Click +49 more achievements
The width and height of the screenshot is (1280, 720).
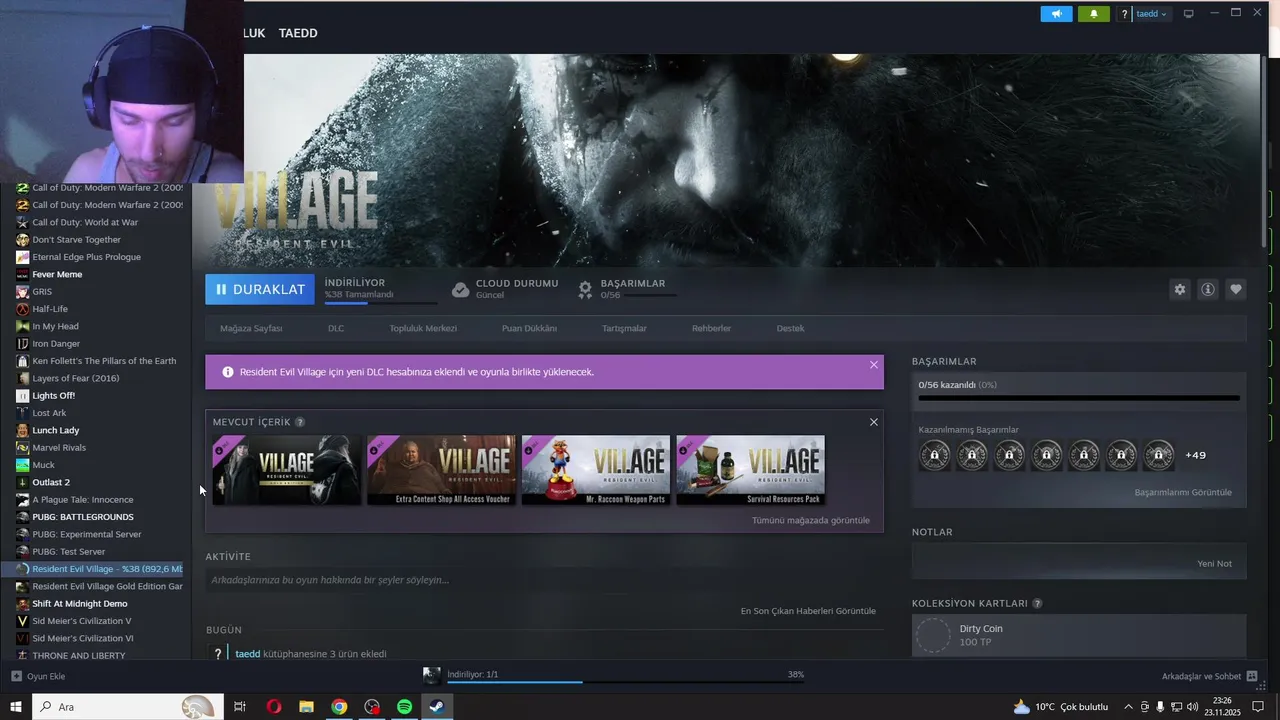pyautogui.click(x=1195, y=455)
